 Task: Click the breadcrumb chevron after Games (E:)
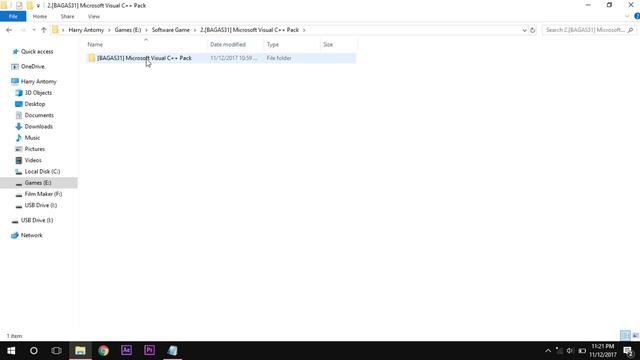click(147, 30)
